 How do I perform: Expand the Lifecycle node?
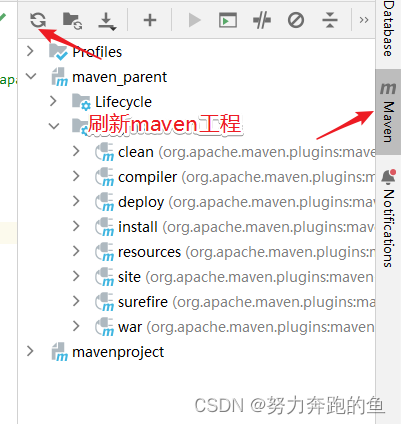53,101
